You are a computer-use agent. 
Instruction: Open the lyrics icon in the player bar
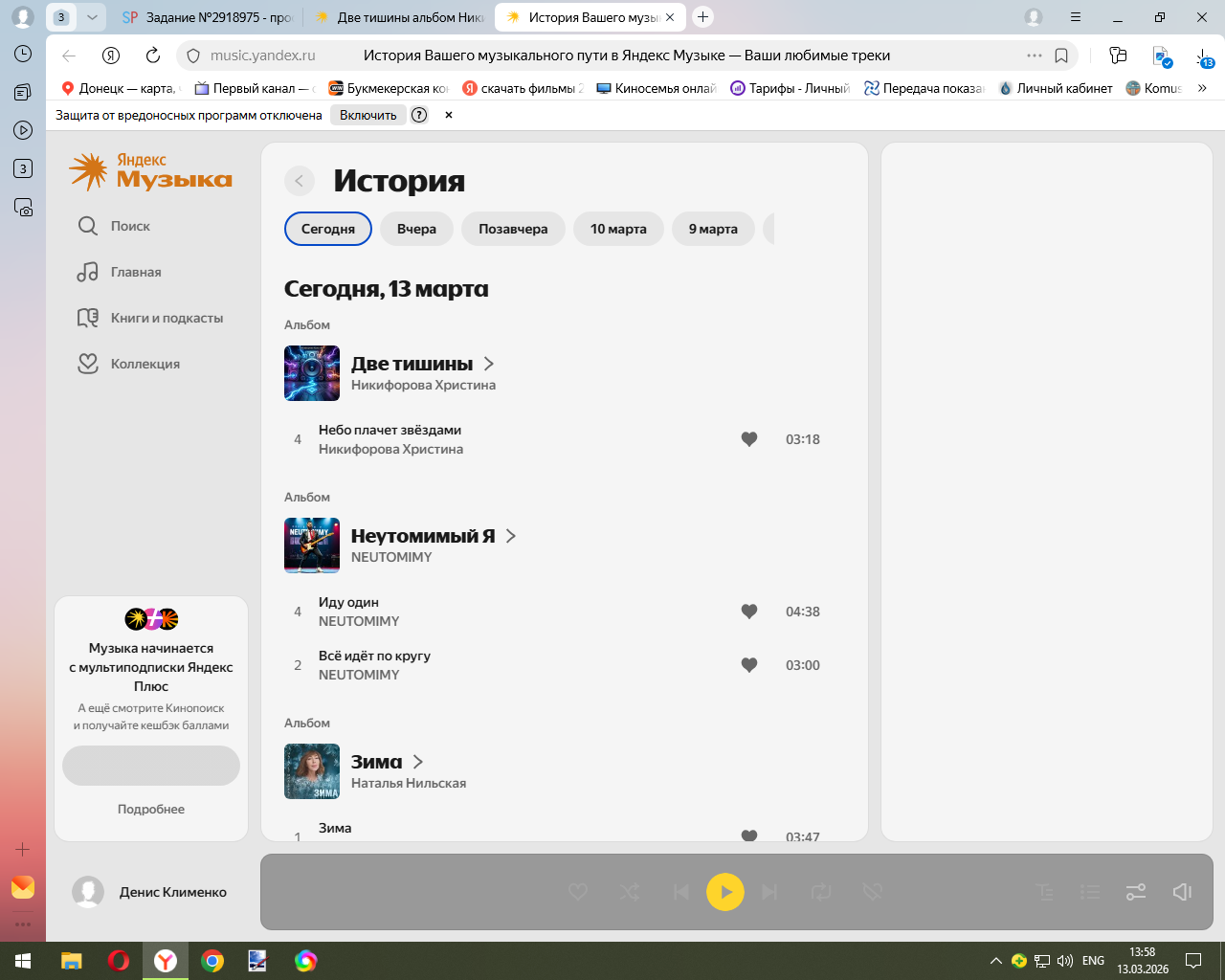(1045, 892)
